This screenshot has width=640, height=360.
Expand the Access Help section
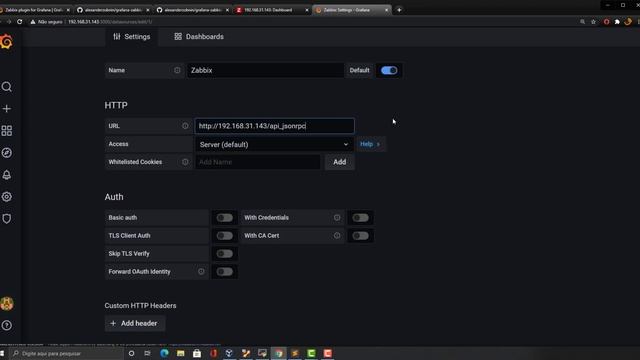[x=370, y=144]
